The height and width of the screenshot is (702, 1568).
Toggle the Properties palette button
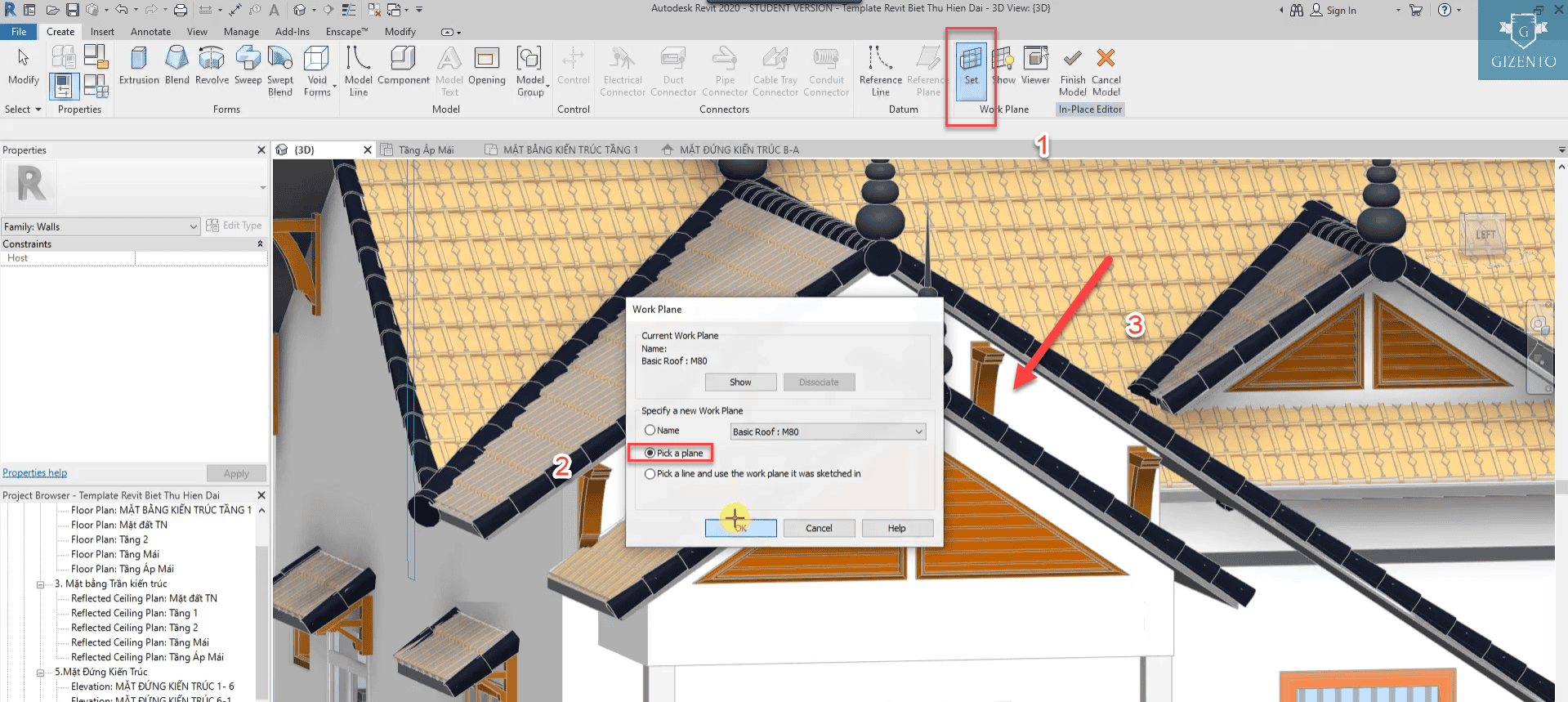click(x=64, y=86)
